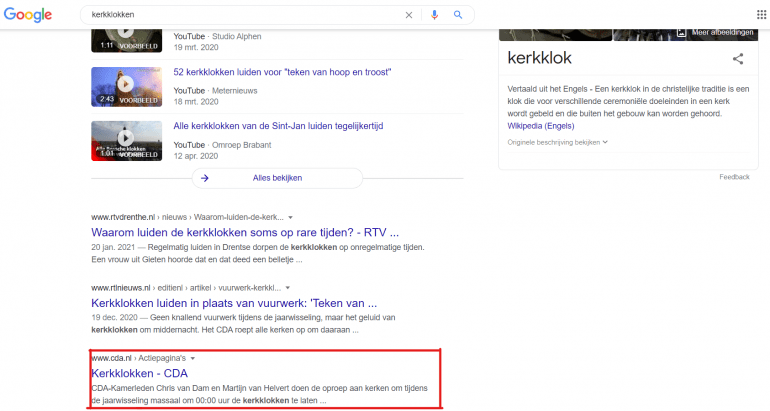
Task: Expand the dropdown arrow next to rtvdrenthe.nl URL
Action: click(x=290, y=218)
